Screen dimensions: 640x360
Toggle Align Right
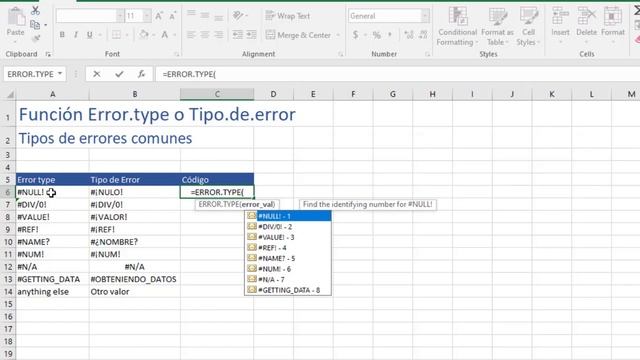pyautogui.click(x=219, y=35)
